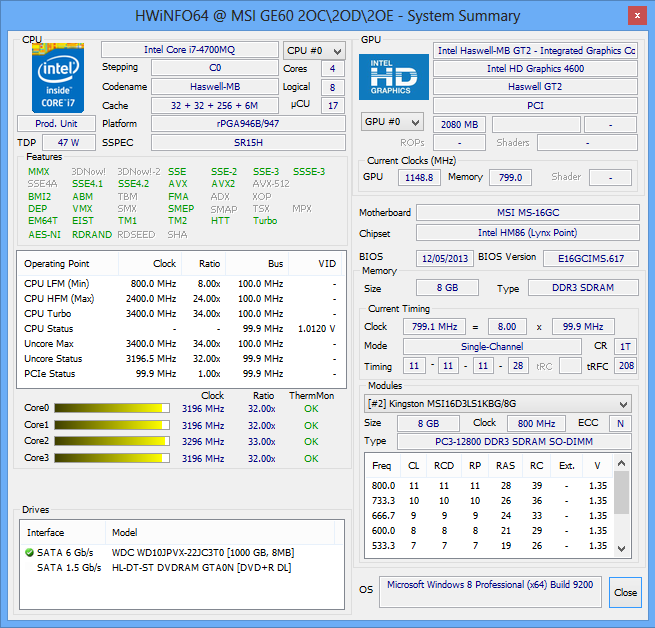The image size is (655, 628).
Task: Click the Haswell GT2 GPU codename field
Action: tap(536, 86)
